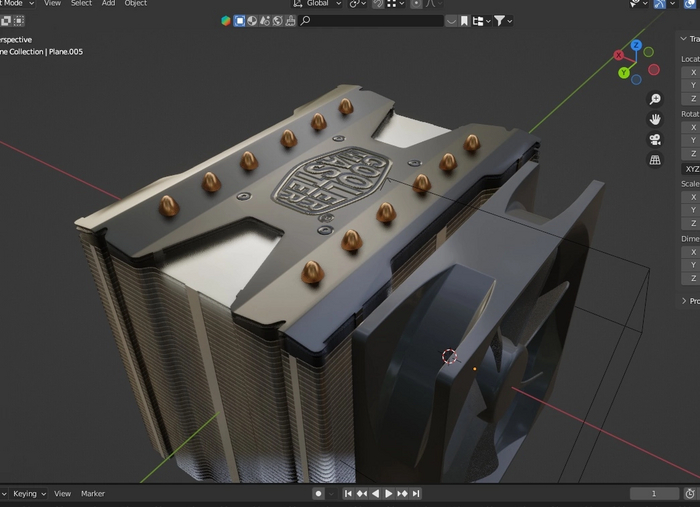Jump to the last frame endpoint
This screenshot has height=507, width=700.
point(416,494)
